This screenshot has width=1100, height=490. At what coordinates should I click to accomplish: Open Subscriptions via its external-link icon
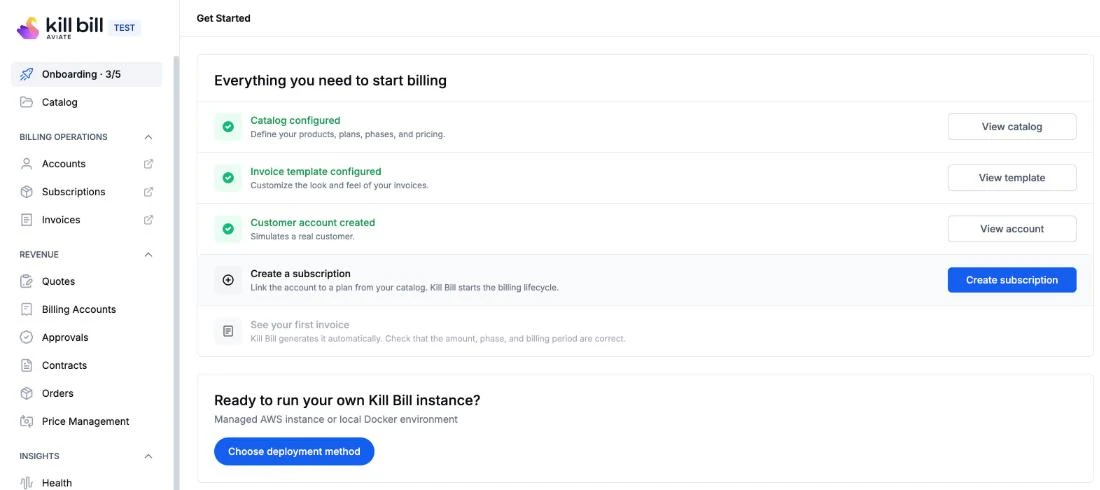pyautogui.click(x=148, y=192)
